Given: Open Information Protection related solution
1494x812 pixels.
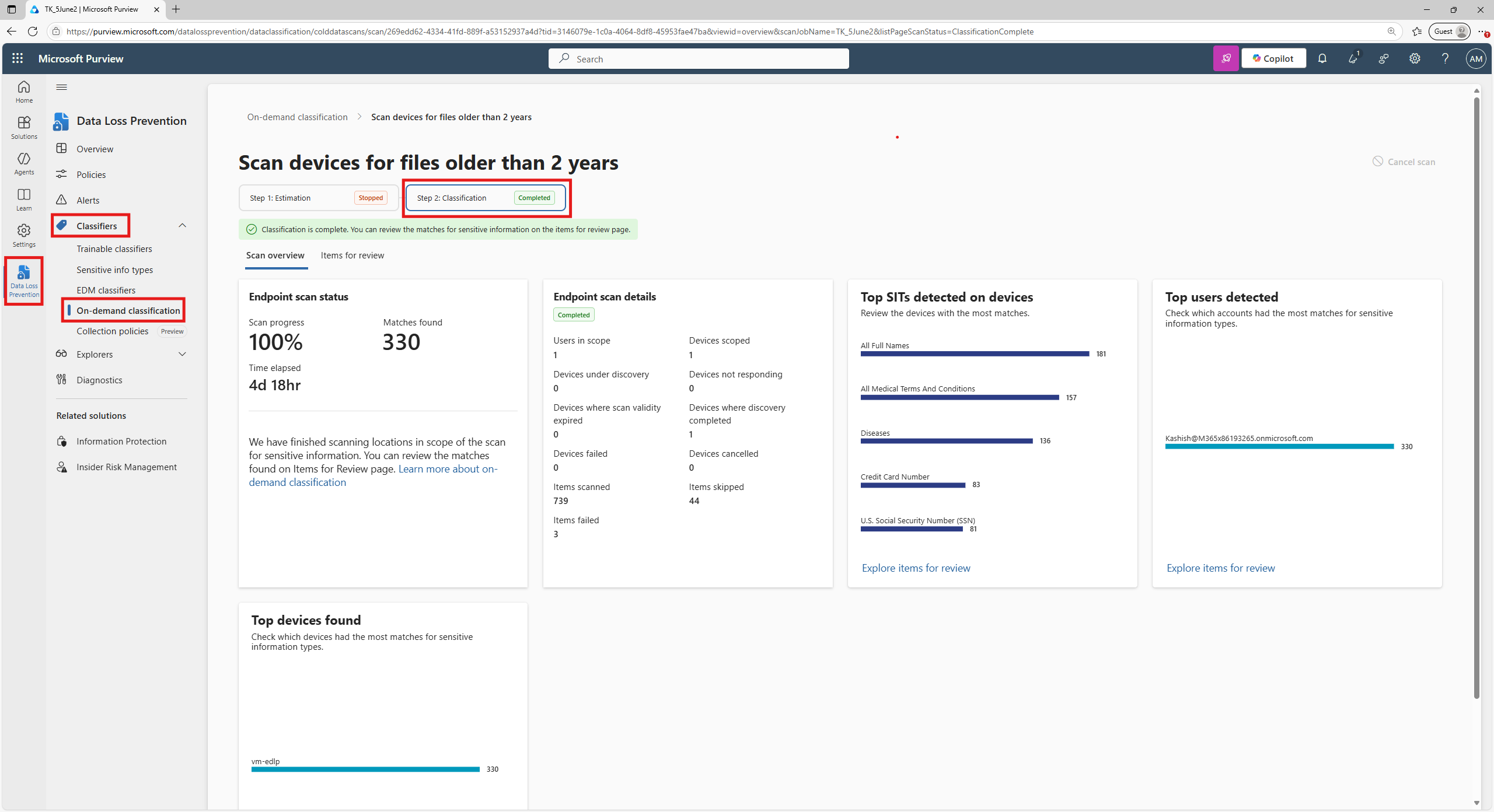Looking at the screenshot, I should click(x=121, y=441).
